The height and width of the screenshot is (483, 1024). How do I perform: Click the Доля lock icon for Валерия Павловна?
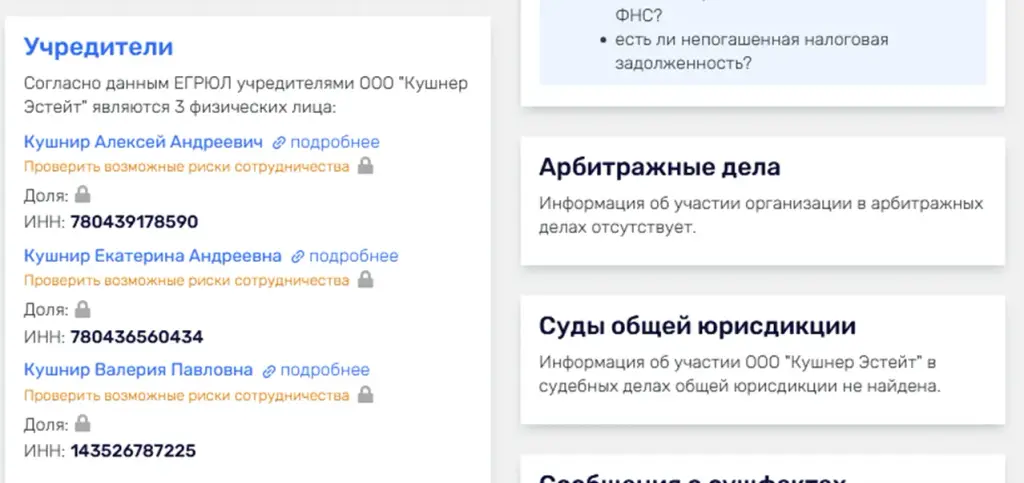[82, 423]
